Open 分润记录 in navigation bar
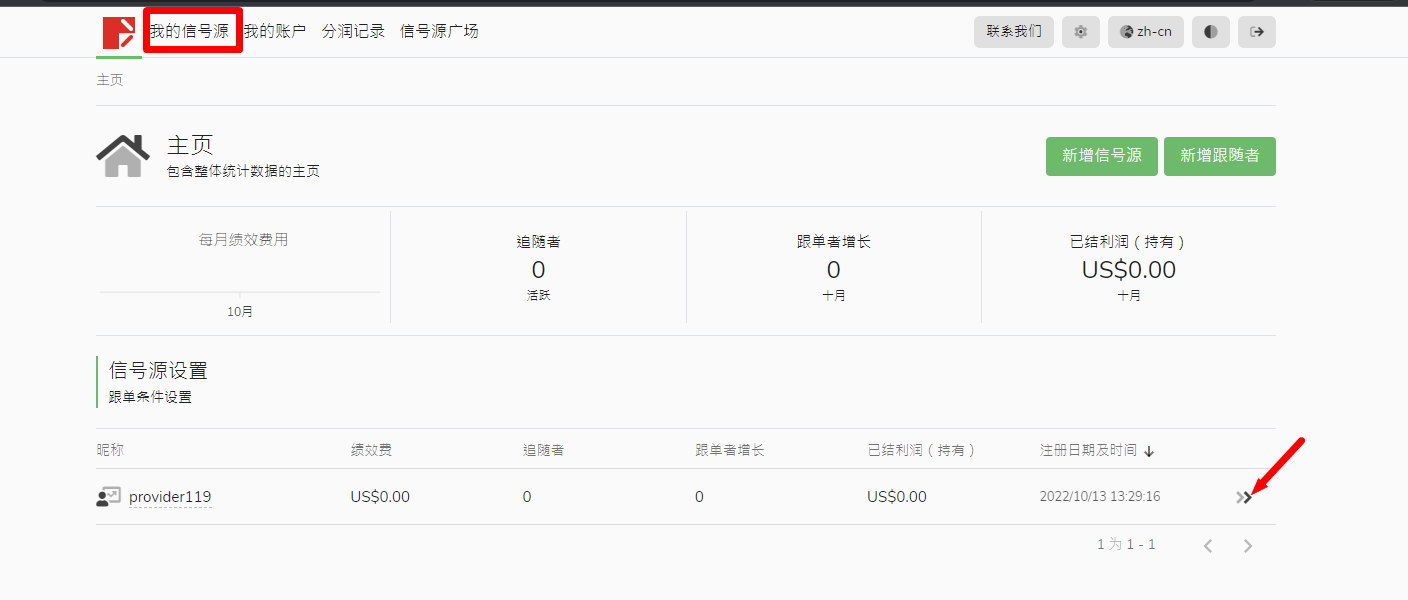Screen dimensions: 1408x600 click(x=353, y=31)
